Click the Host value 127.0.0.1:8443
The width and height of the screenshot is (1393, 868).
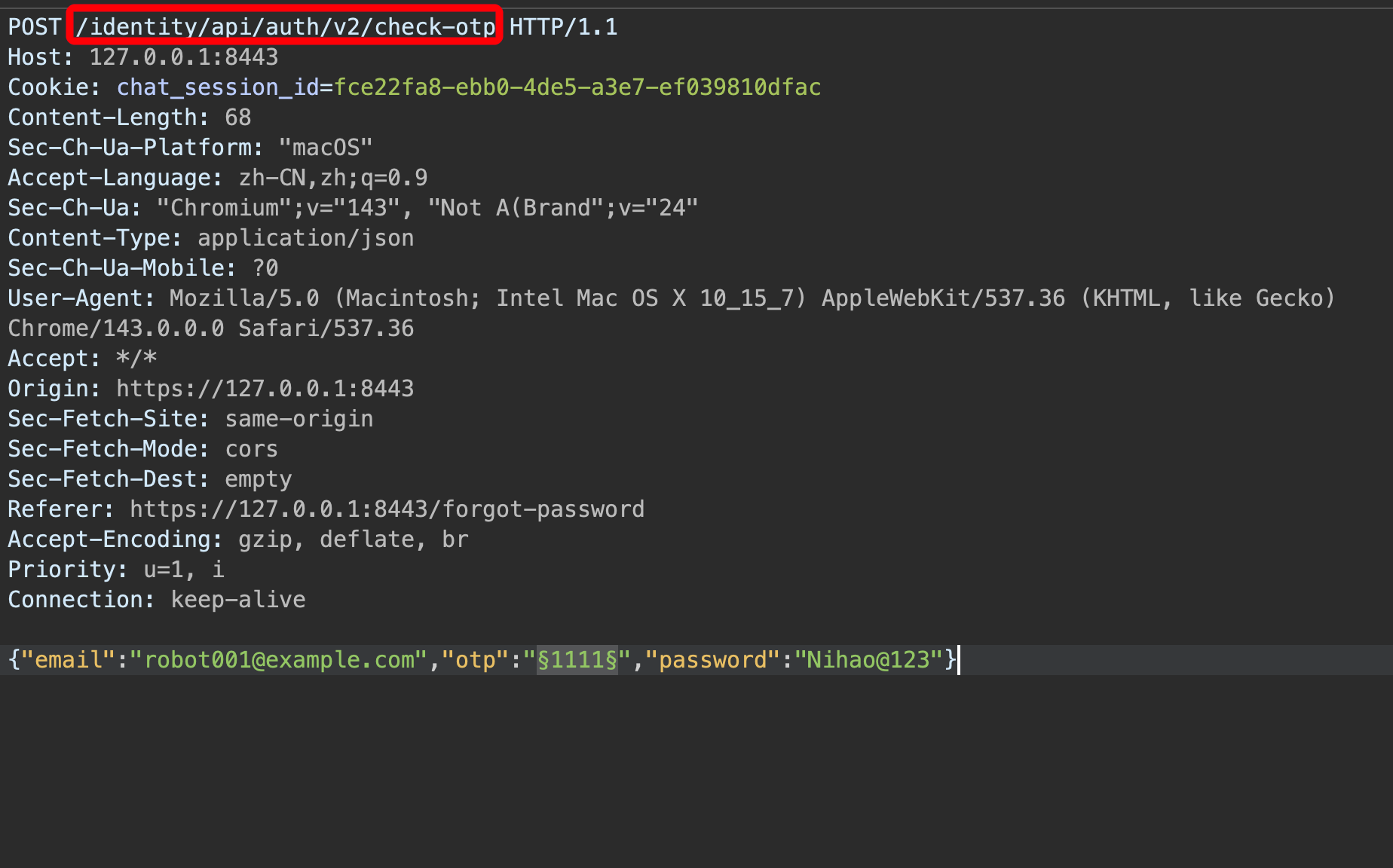183,57
